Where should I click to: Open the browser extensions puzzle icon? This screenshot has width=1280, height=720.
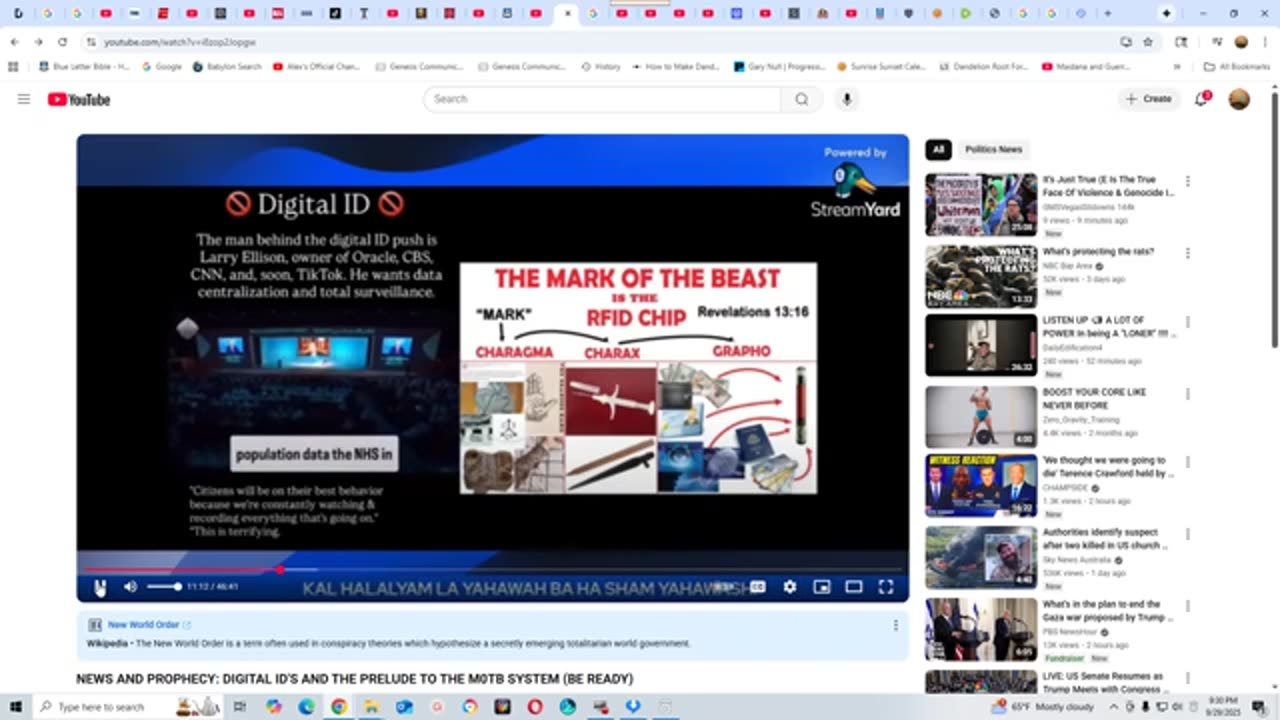pos(1181,42)
